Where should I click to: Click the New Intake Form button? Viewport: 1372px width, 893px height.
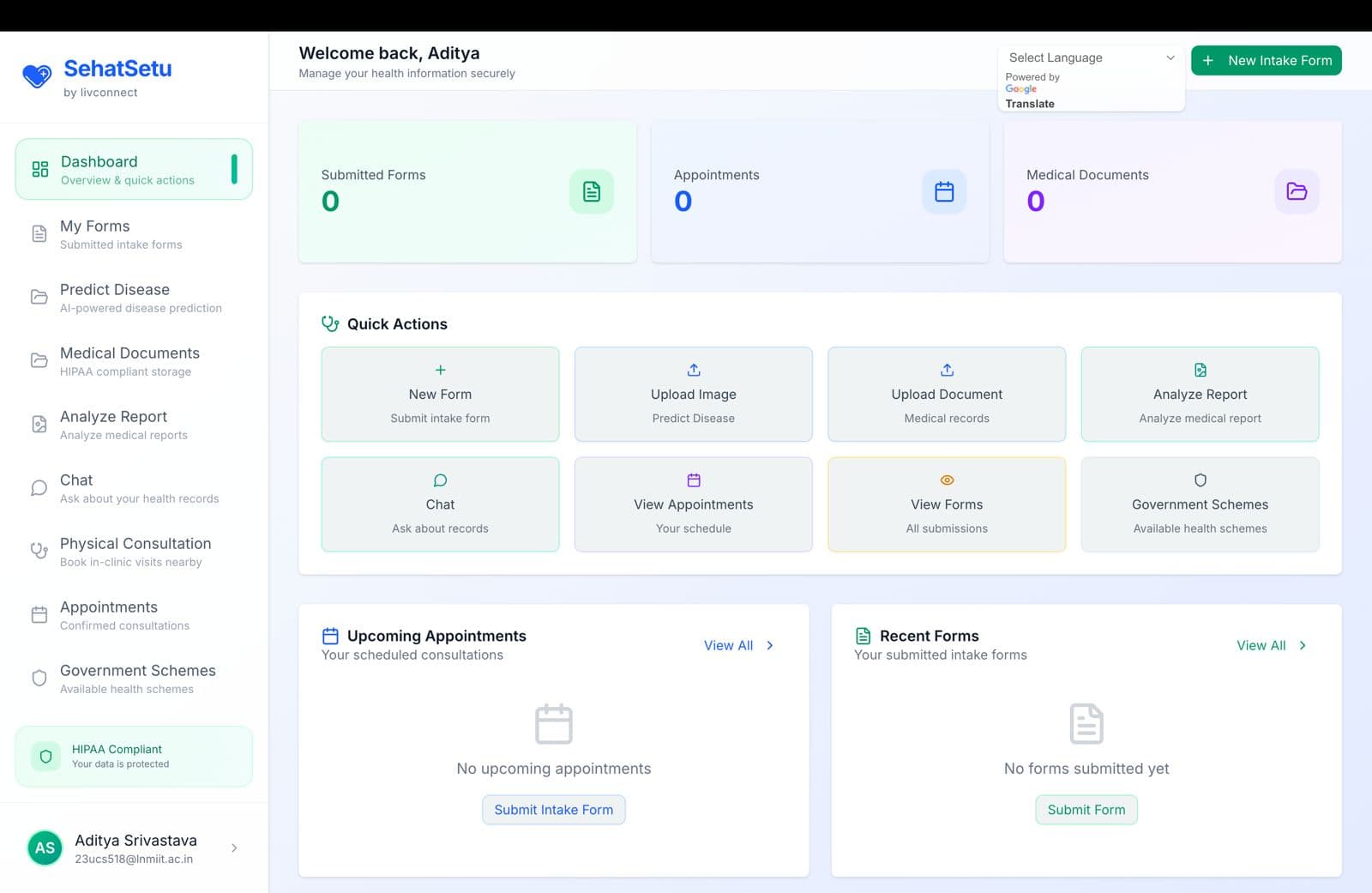pos(1266,60)
